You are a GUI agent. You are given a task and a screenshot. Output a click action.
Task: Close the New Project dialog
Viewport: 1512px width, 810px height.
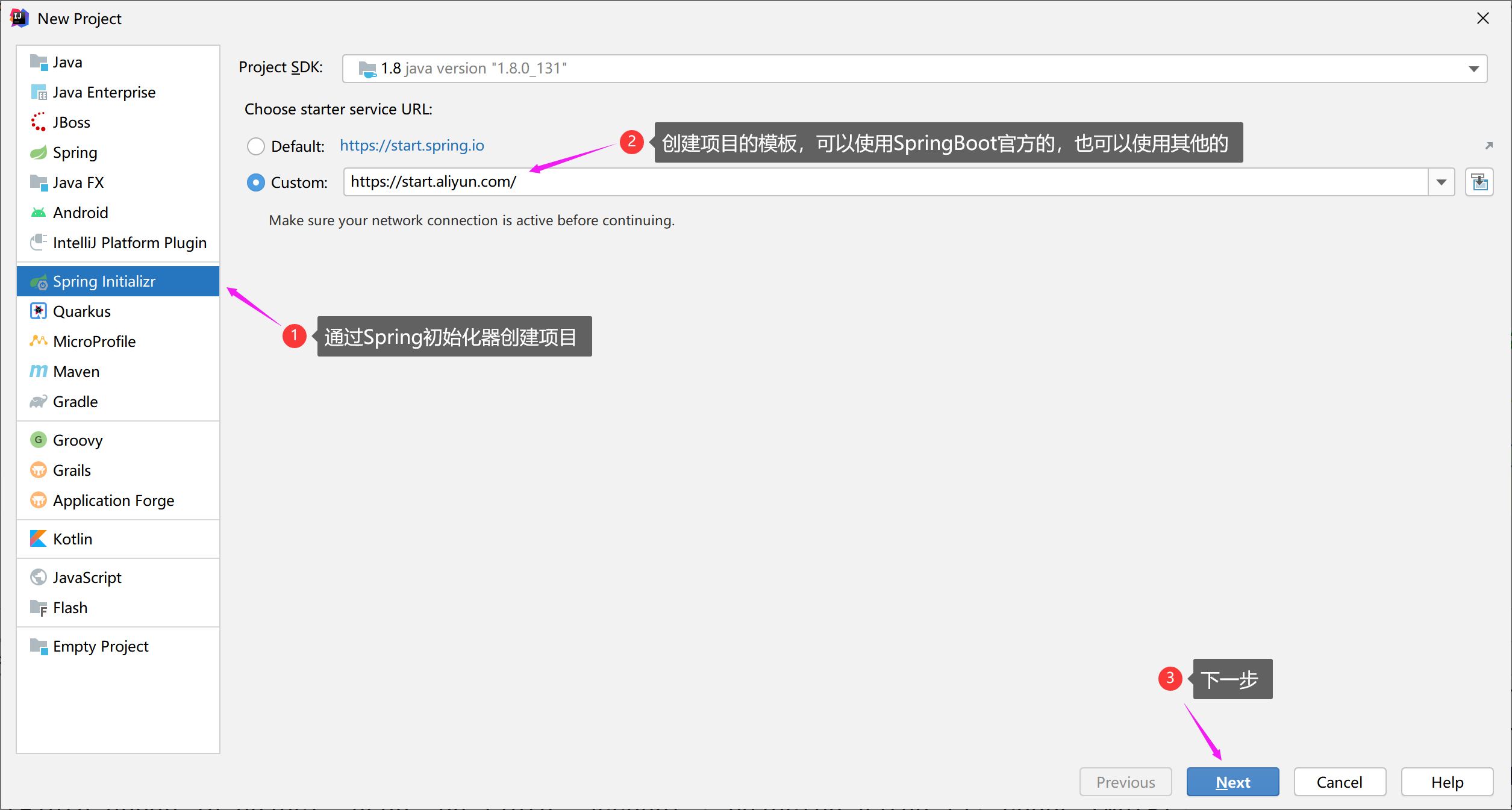coord(1483,19)
